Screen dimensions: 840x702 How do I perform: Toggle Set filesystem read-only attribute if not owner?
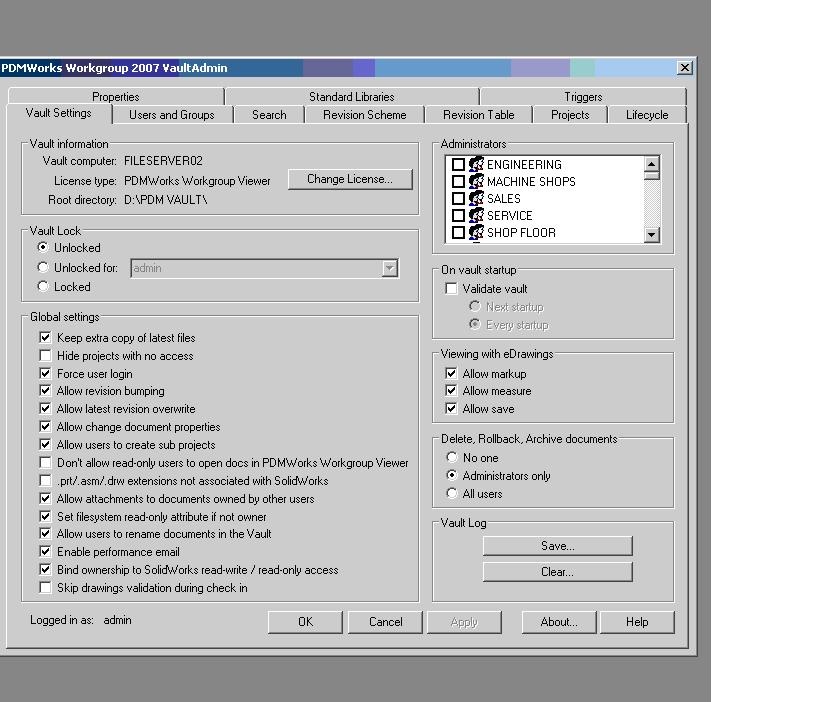[x=45, y=517]
